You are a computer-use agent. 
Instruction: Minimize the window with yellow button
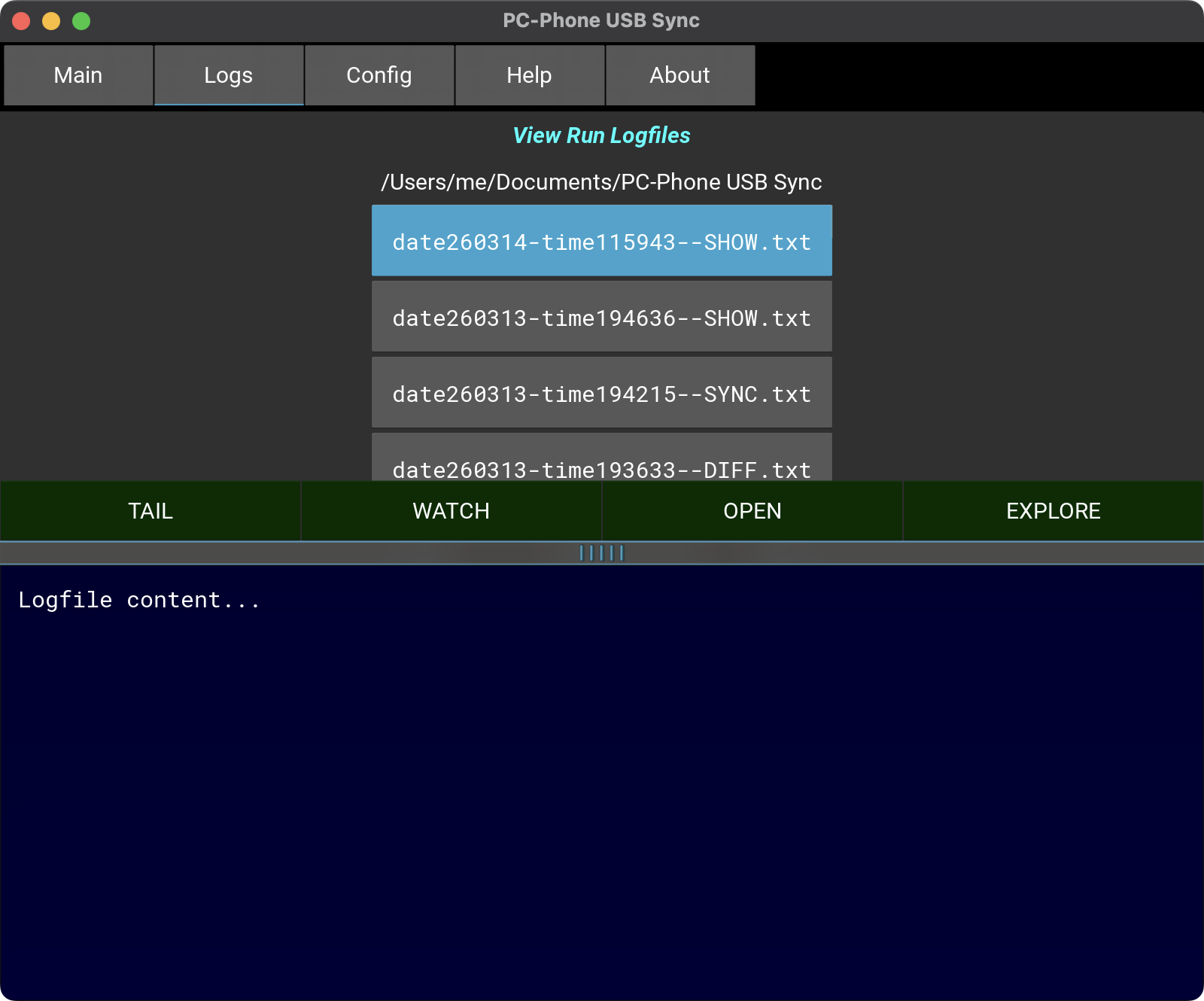tap(51, 21)
